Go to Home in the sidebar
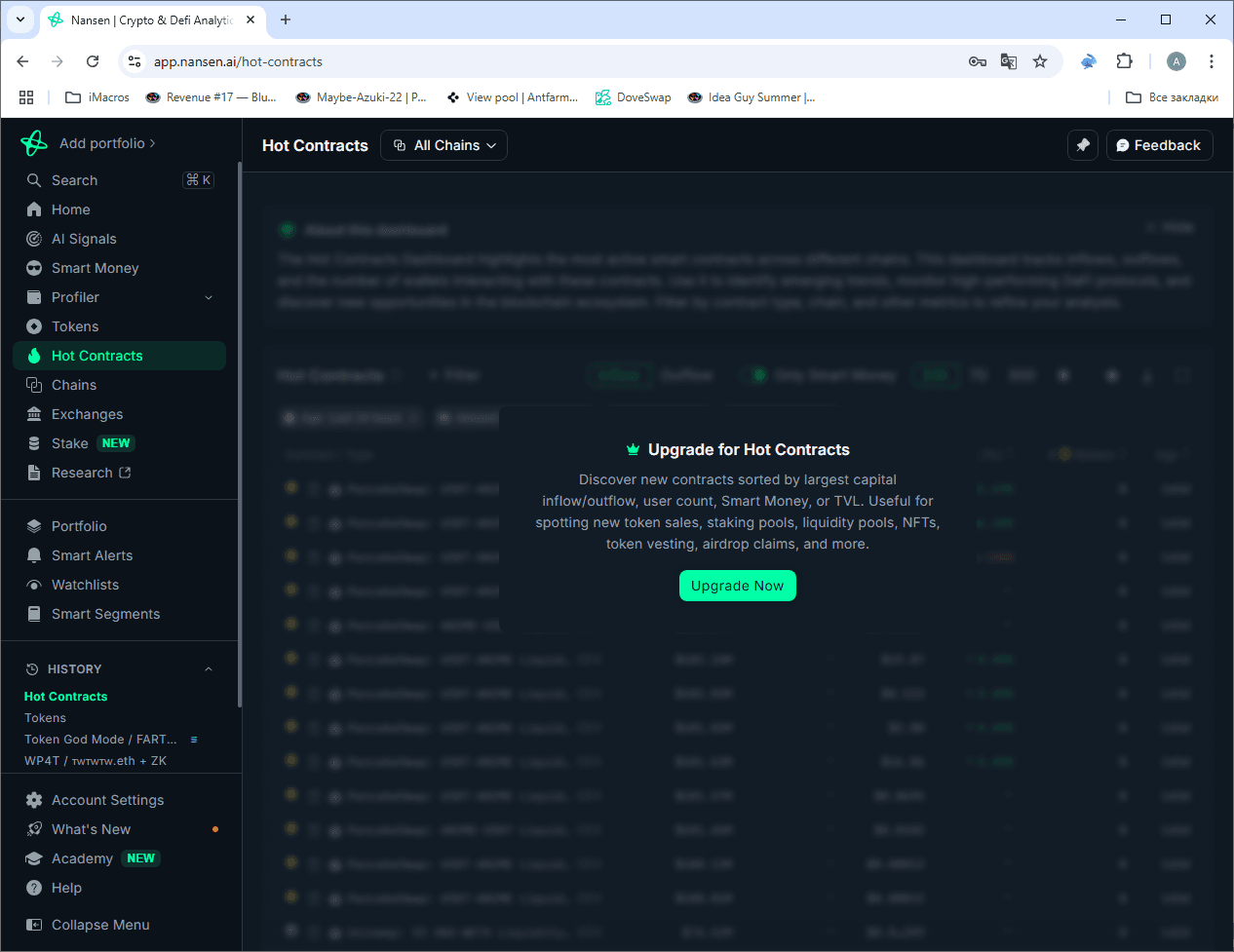 [x=120, y=209]
